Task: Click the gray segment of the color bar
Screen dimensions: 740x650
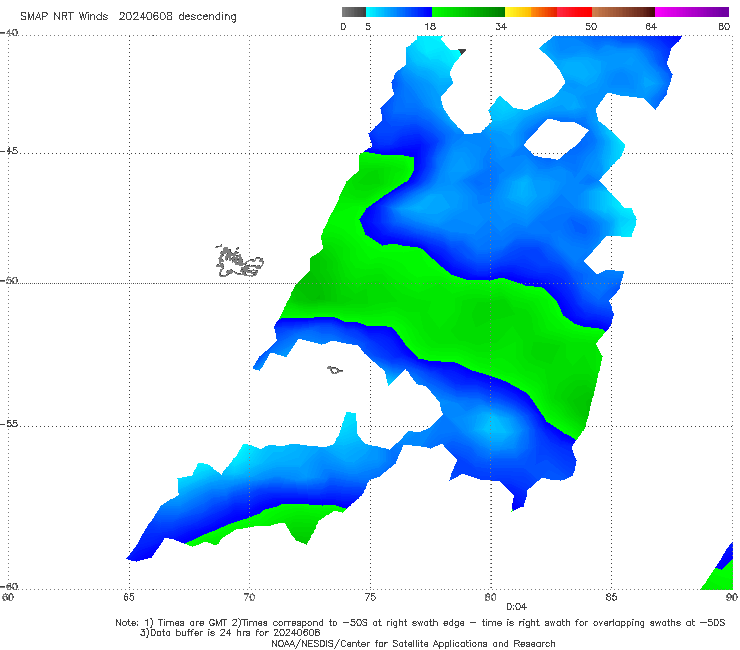Action: (353, 12)
